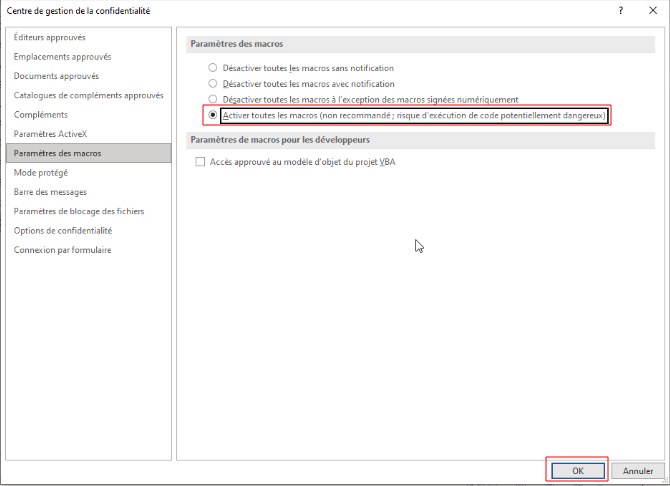The image size is (670, 486).
Task: Open 'Connexion par formulaire' settings
Action: pos(62,250)
